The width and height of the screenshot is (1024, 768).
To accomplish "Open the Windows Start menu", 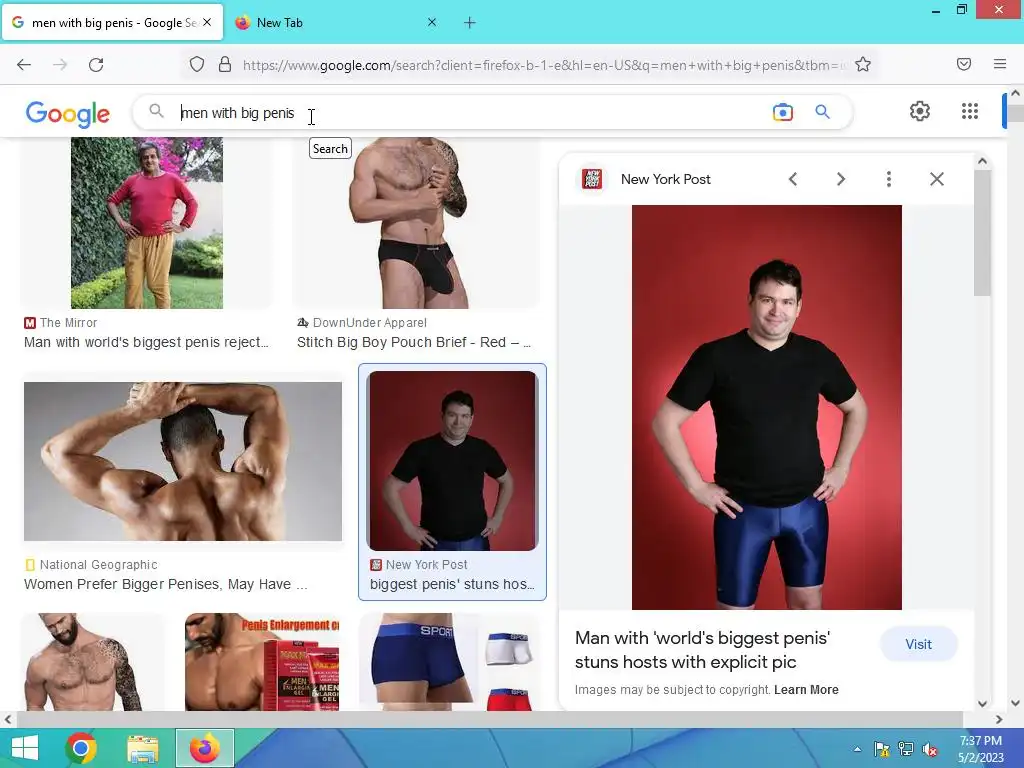I will pos(25,748).
